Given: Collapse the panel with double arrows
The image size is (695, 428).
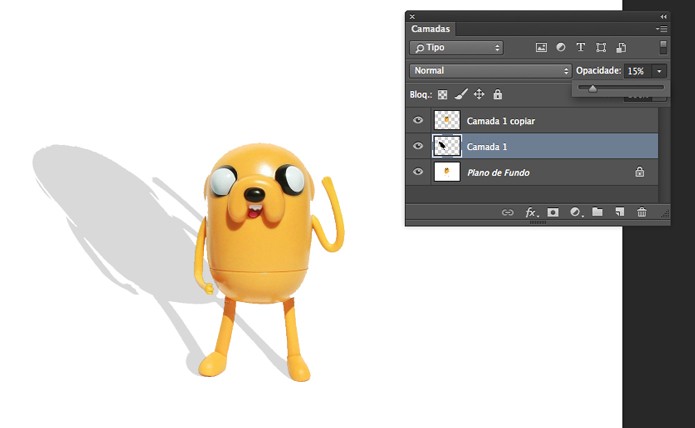Looking at the screenshot, I should (x=663, y=16).
